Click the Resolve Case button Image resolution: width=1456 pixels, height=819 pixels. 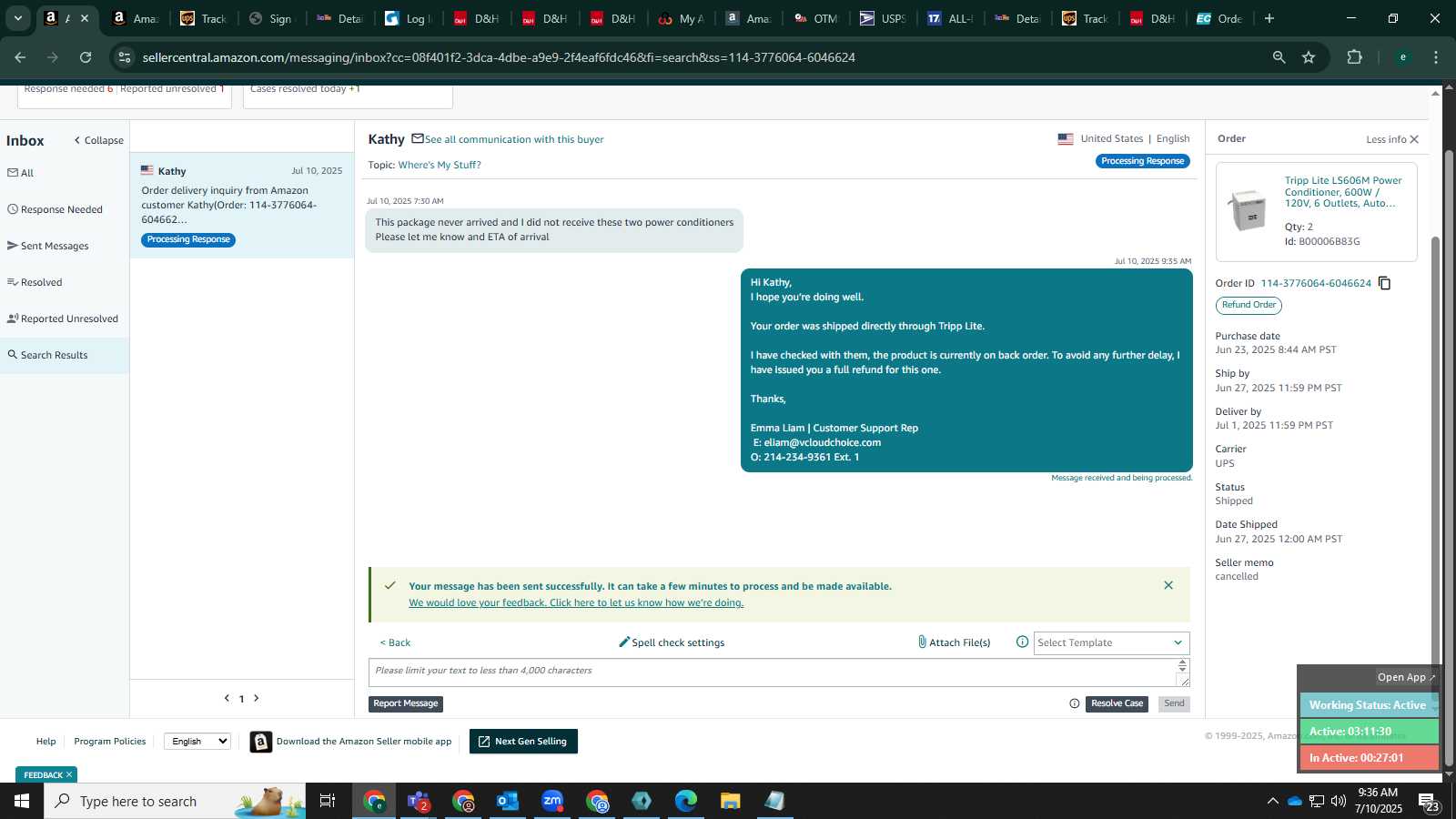[1117, 703]
